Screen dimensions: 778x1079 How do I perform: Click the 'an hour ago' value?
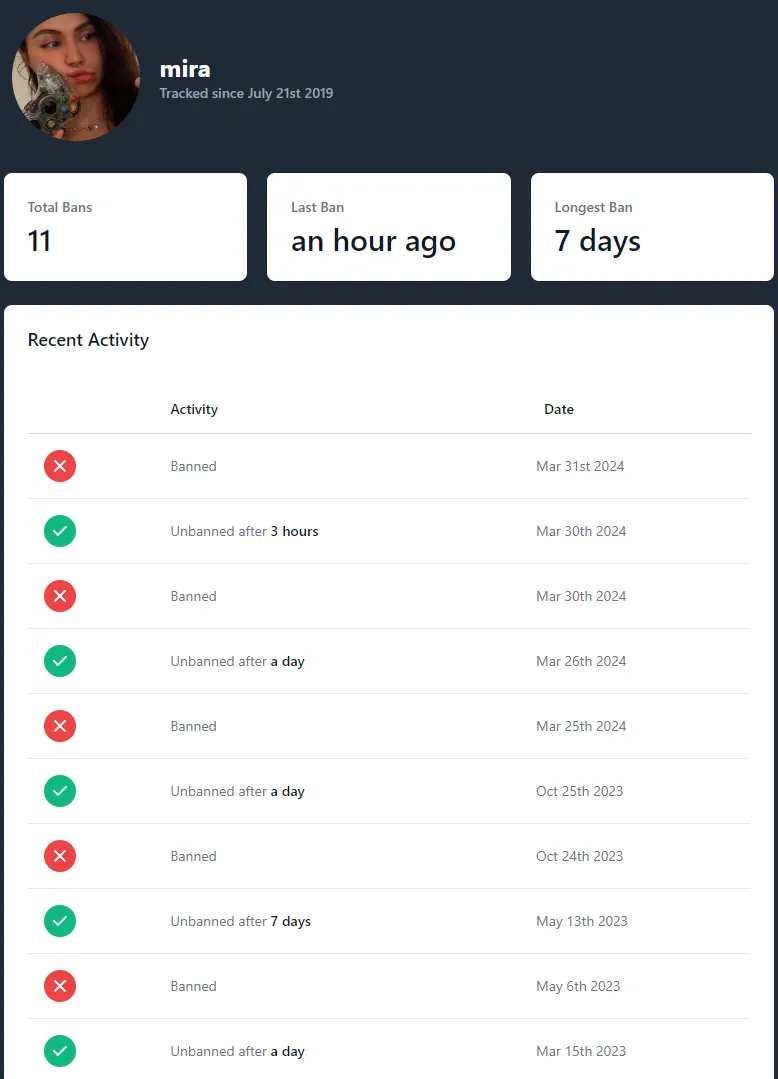[374, 242]
